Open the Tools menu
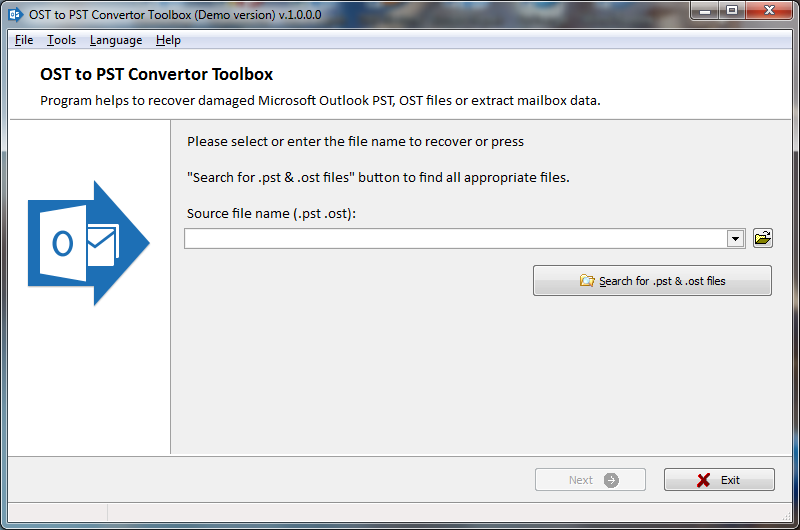800x530 pixels. point(61,40)
